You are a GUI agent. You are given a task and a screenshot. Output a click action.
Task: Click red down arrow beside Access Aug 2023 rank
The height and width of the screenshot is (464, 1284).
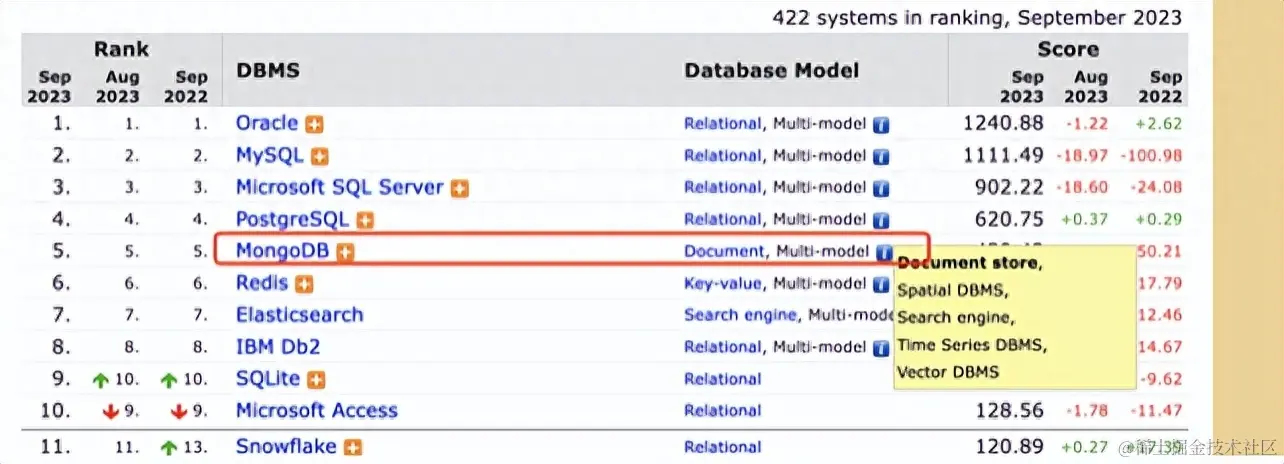coord(111,412)
